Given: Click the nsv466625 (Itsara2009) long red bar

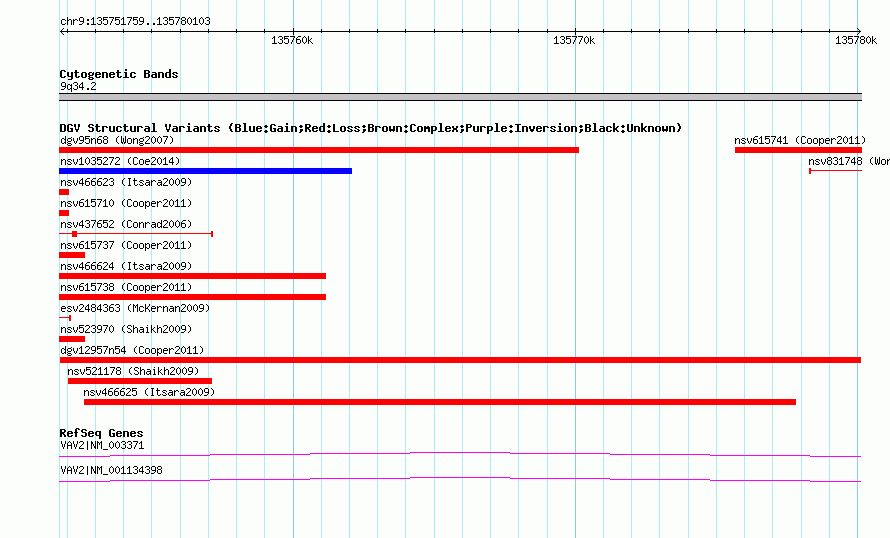Looking at the screenshot, I should click(440, 402).
